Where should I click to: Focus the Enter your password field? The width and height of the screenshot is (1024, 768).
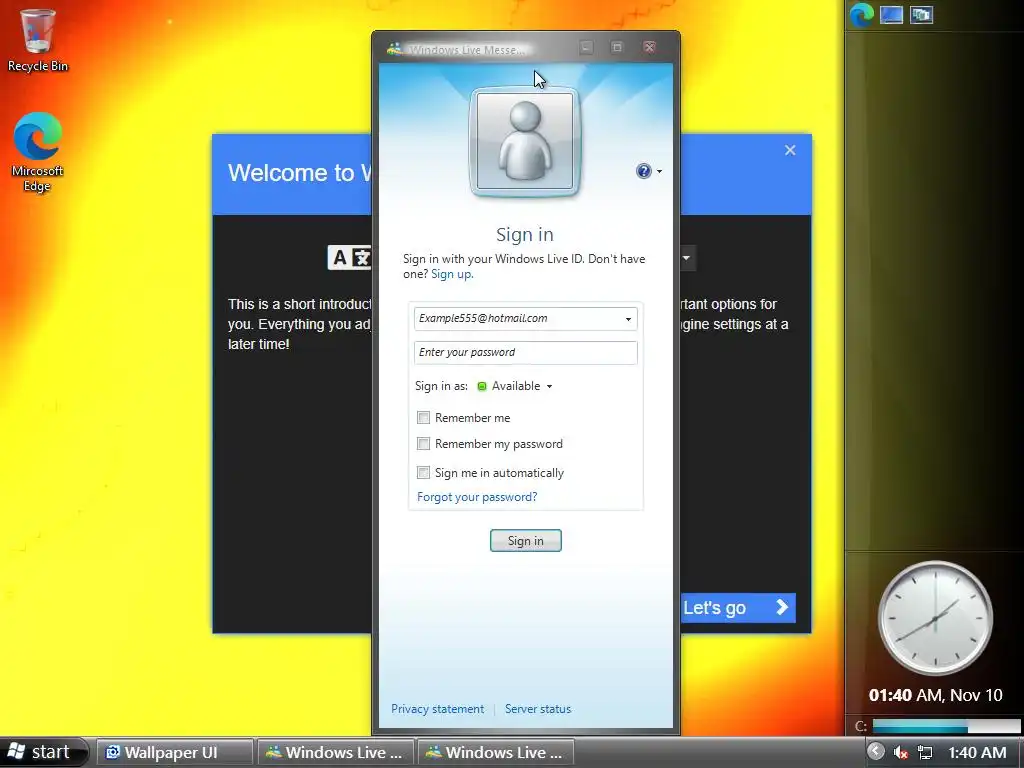526,353
